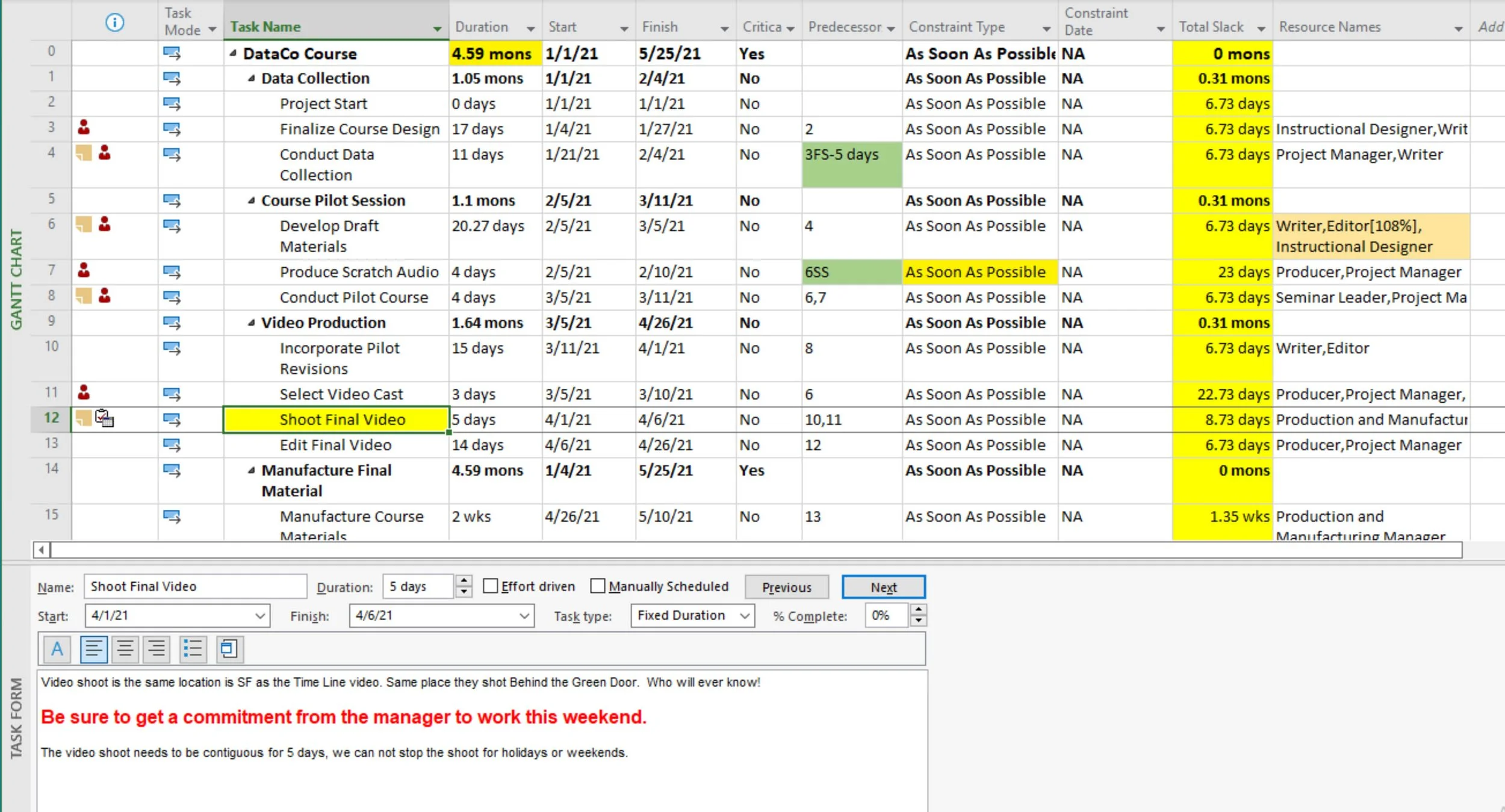Select the Edit Final Video task name

(x=335, y=445)
